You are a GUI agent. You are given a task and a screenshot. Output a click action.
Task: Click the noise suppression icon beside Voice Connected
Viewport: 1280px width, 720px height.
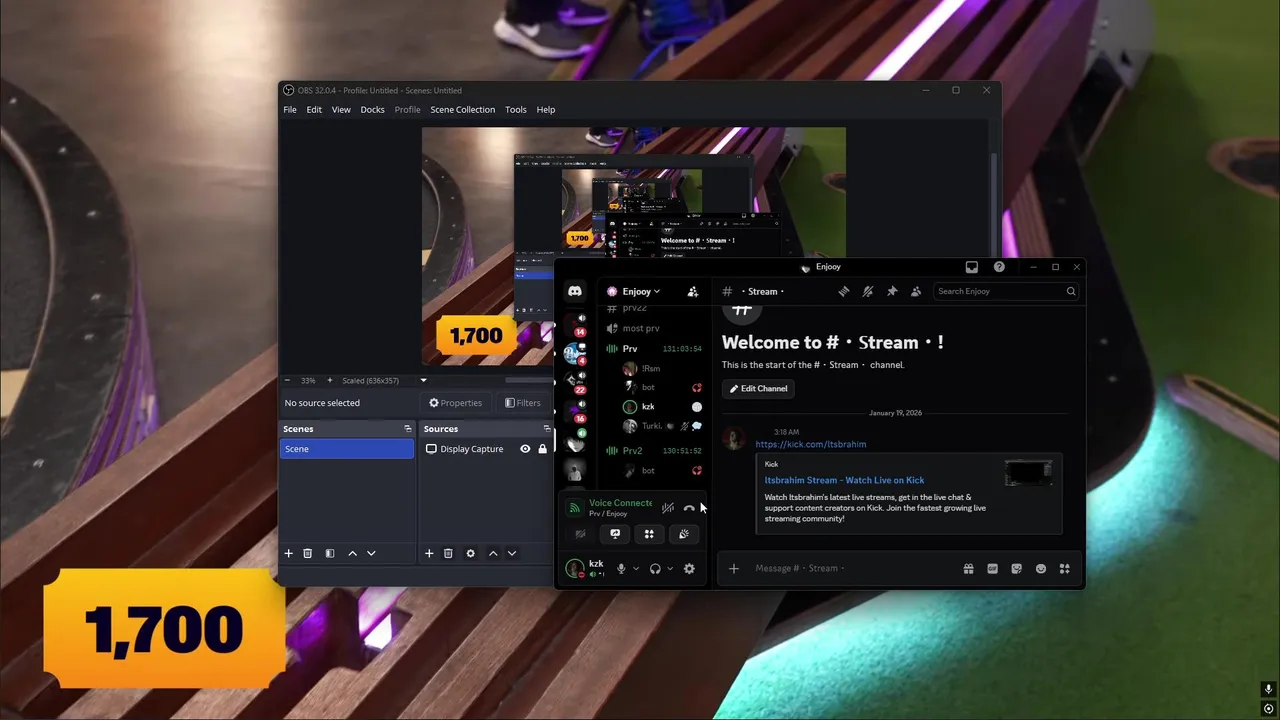click(668, 508)
